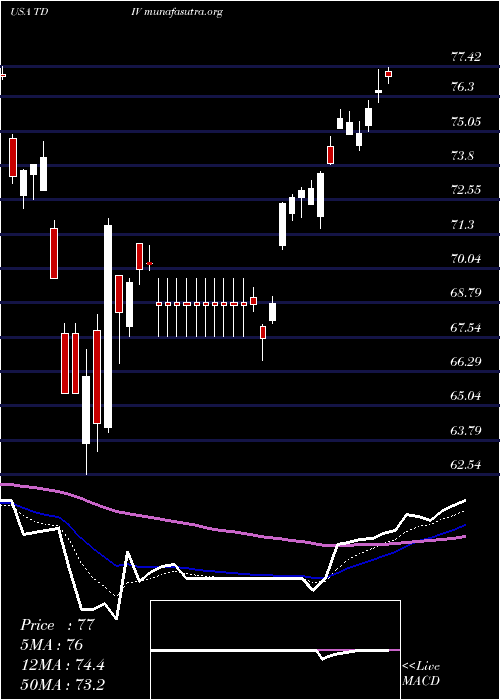
Task: Click the last red candle near 77
Action: tap(388, 74)
